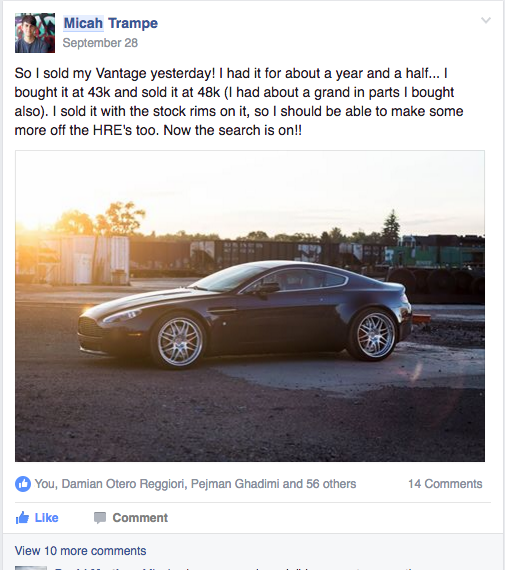This screenshot has width=505, height=570.
Task: Open Micah Trampe's profile picture
Action: tap(35, 33)
